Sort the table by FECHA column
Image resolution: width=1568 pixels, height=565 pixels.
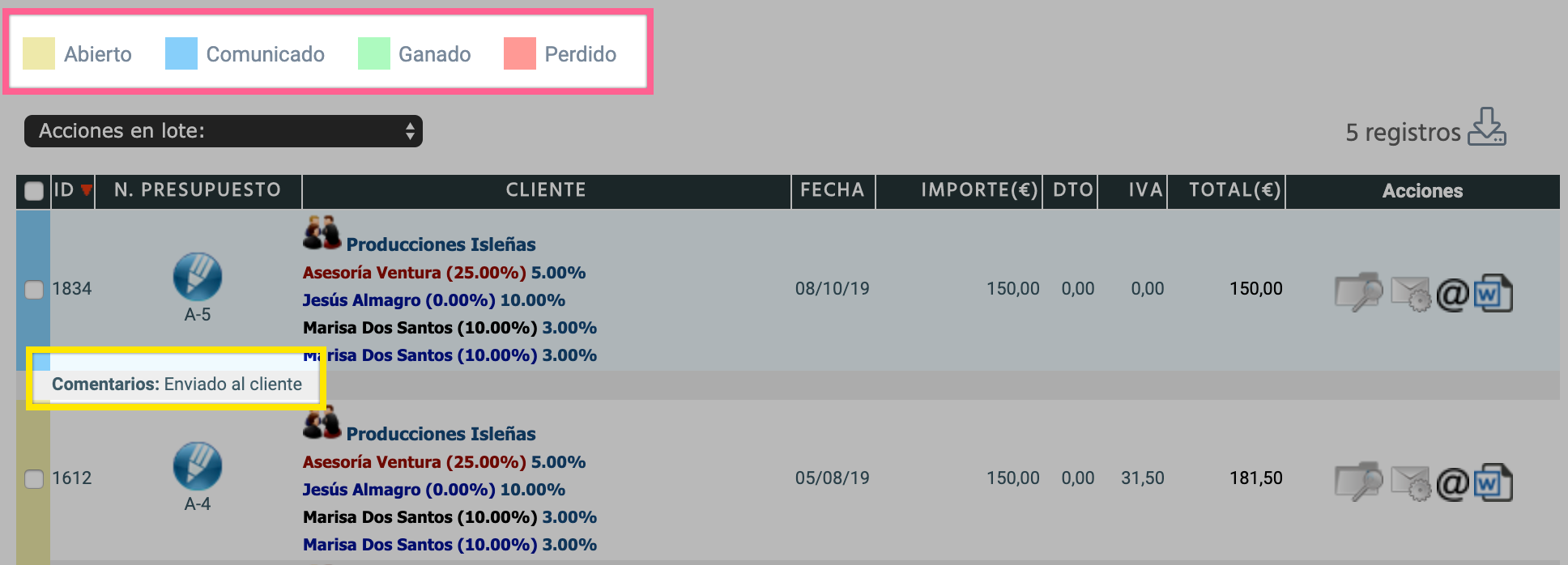coord(833,190)
